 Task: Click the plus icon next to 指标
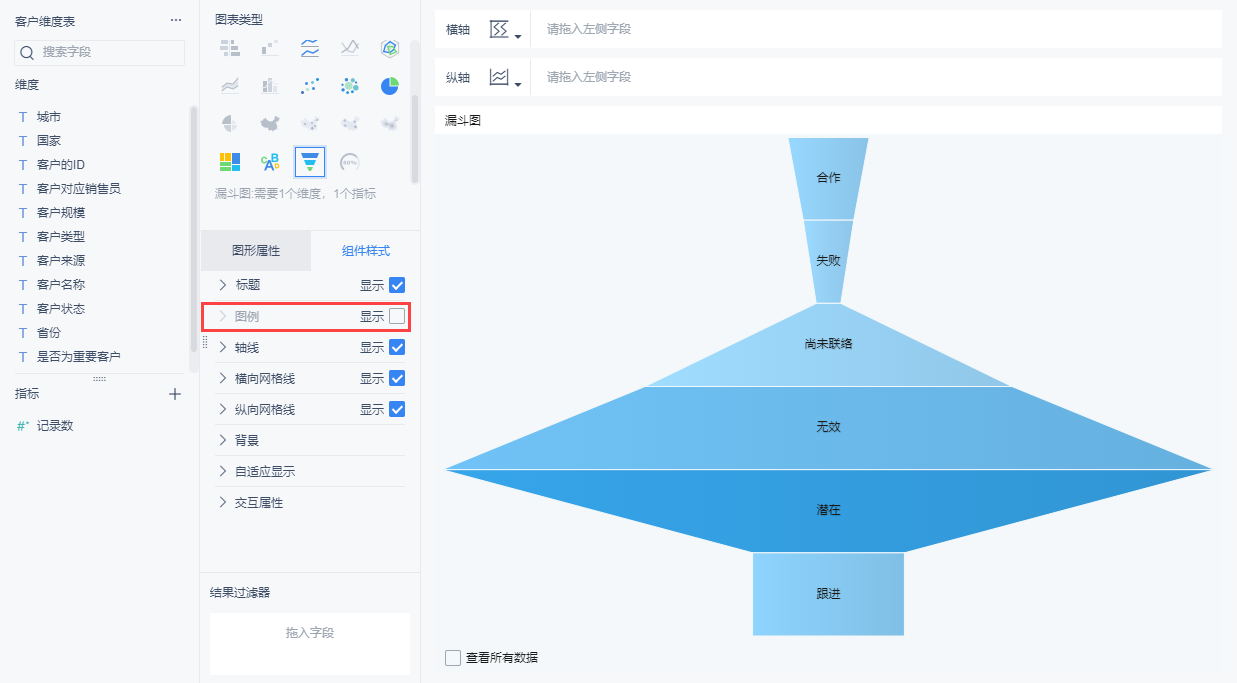coord(175,394)
